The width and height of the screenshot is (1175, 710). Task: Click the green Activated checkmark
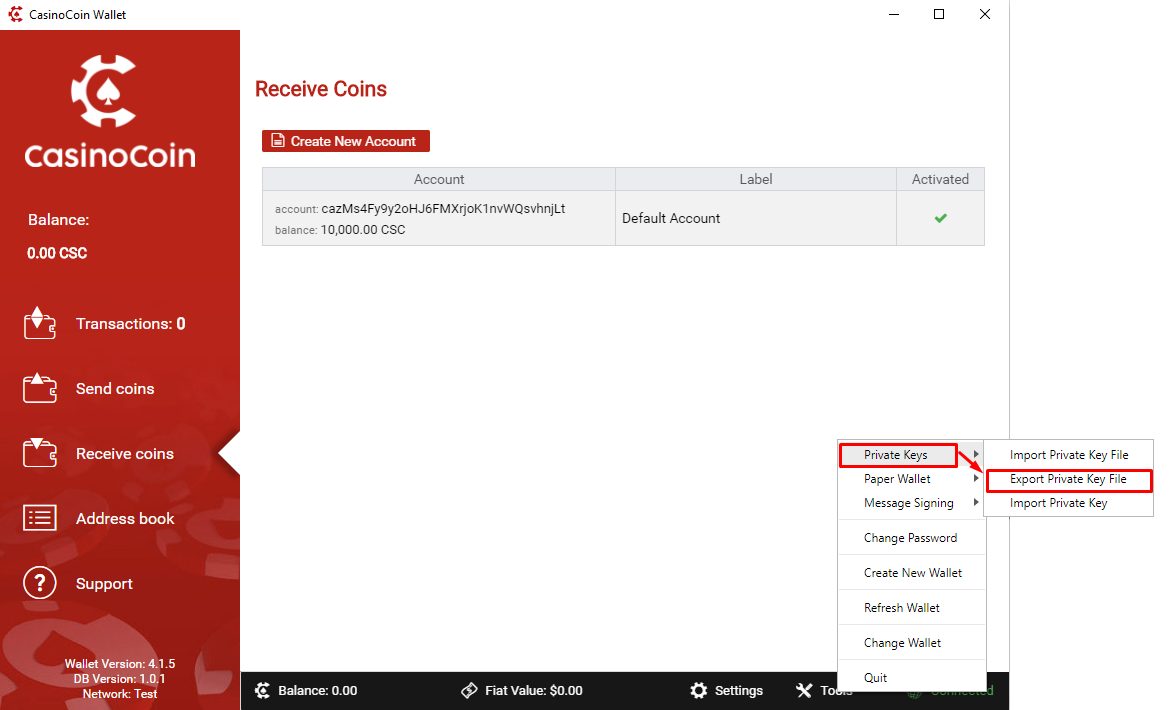(940, 218)
